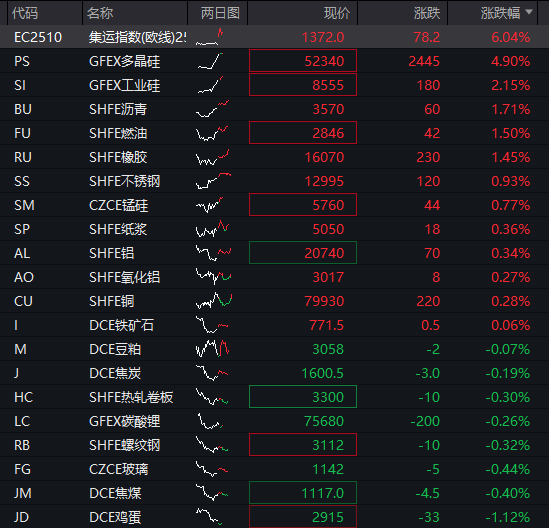
Task: Open the GFEX碳酸锂 two-day mini chart
Action: coord(210,421)
